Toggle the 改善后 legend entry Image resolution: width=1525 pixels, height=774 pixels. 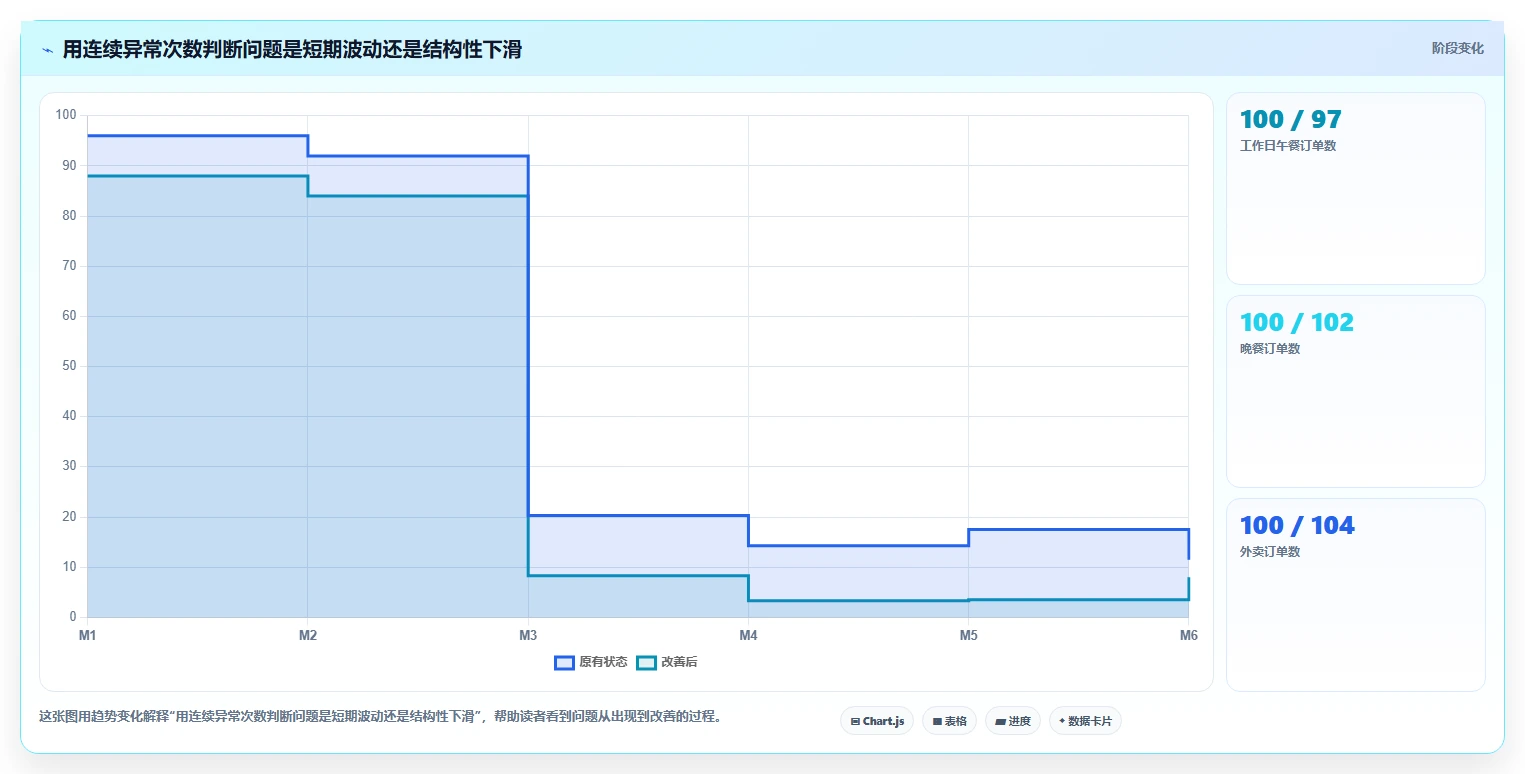coord(667,662)
